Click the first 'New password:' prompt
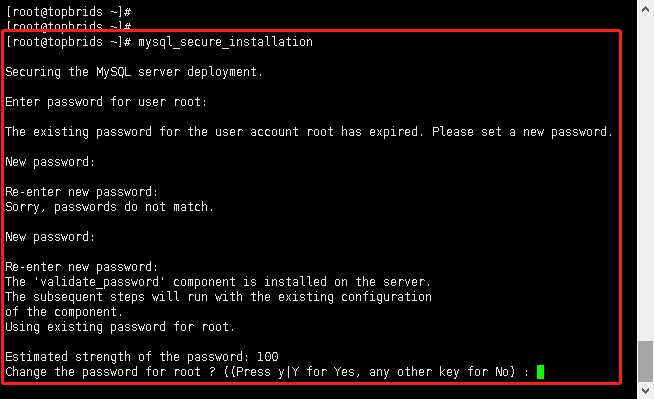Screen dimensions: 654x399 pos(50,162)
